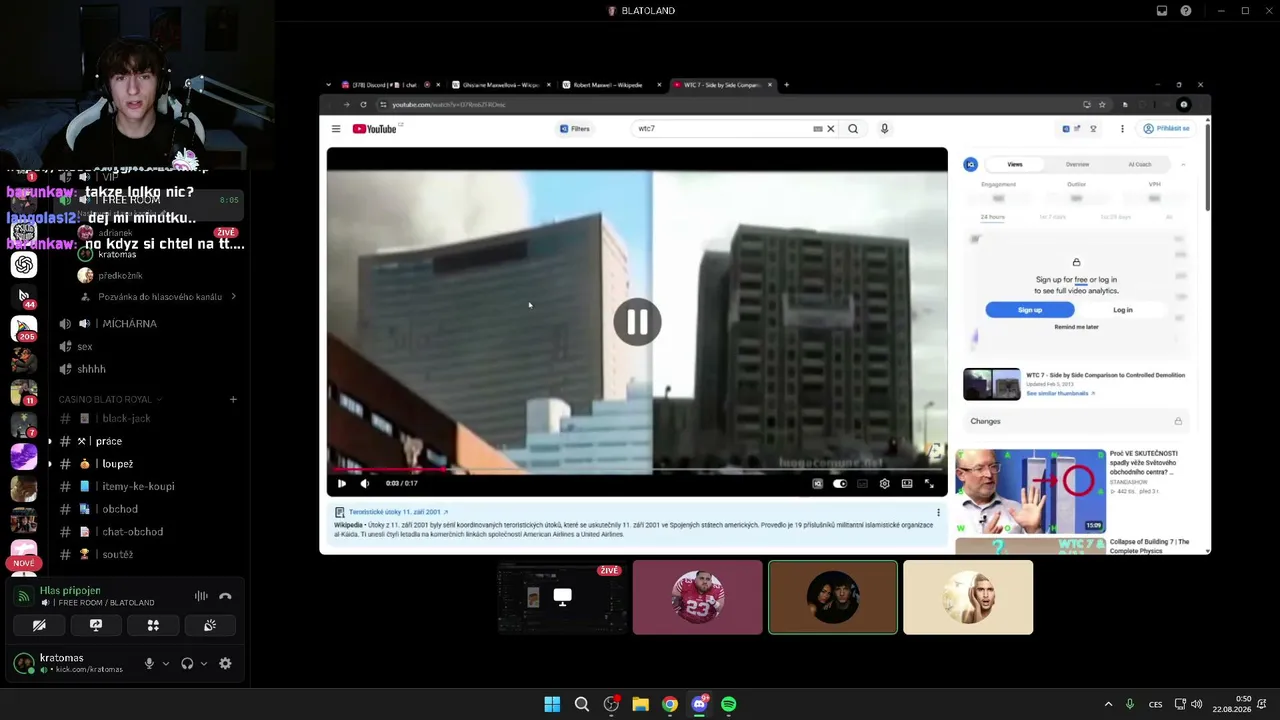
Task: Toggle Discord headphone deafen
Action: pyautogui.click(x=187, y=663)
